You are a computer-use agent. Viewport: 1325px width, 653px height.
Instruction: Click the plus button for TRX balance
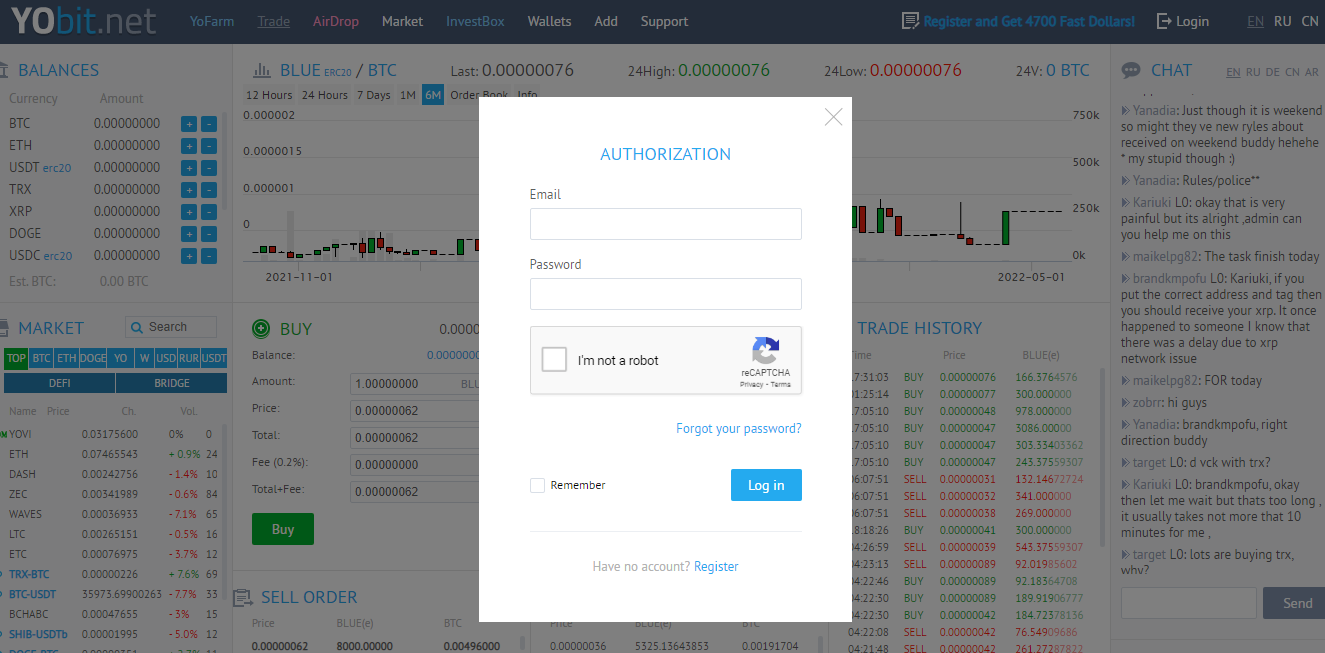[189, 190]
